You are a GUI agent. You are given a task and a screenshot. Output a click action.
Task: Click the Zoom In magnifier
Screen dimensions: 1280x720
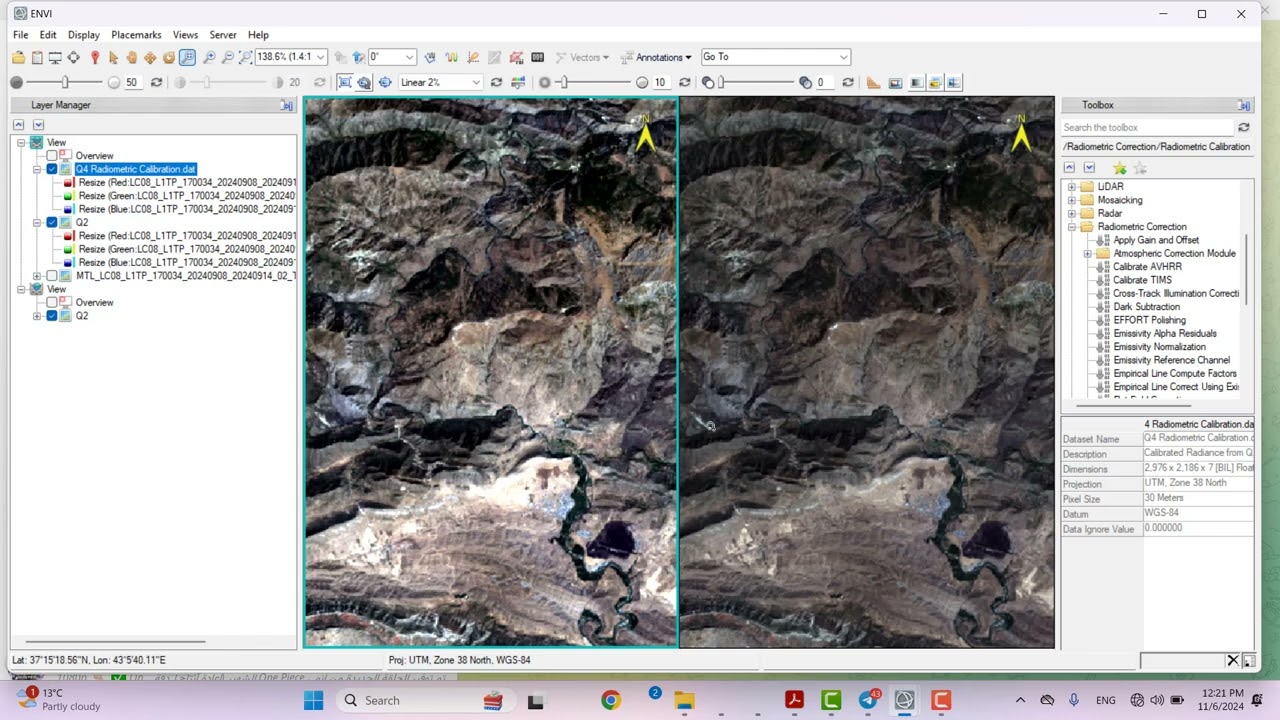[x=209, y=58]
